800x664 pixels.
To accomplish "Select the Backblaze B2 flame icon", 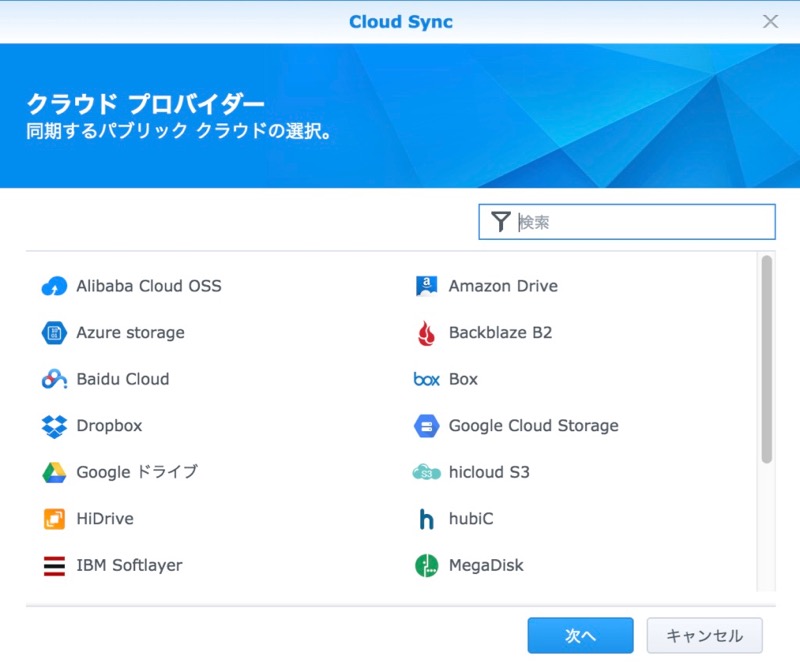I will [x=426, y=333].
